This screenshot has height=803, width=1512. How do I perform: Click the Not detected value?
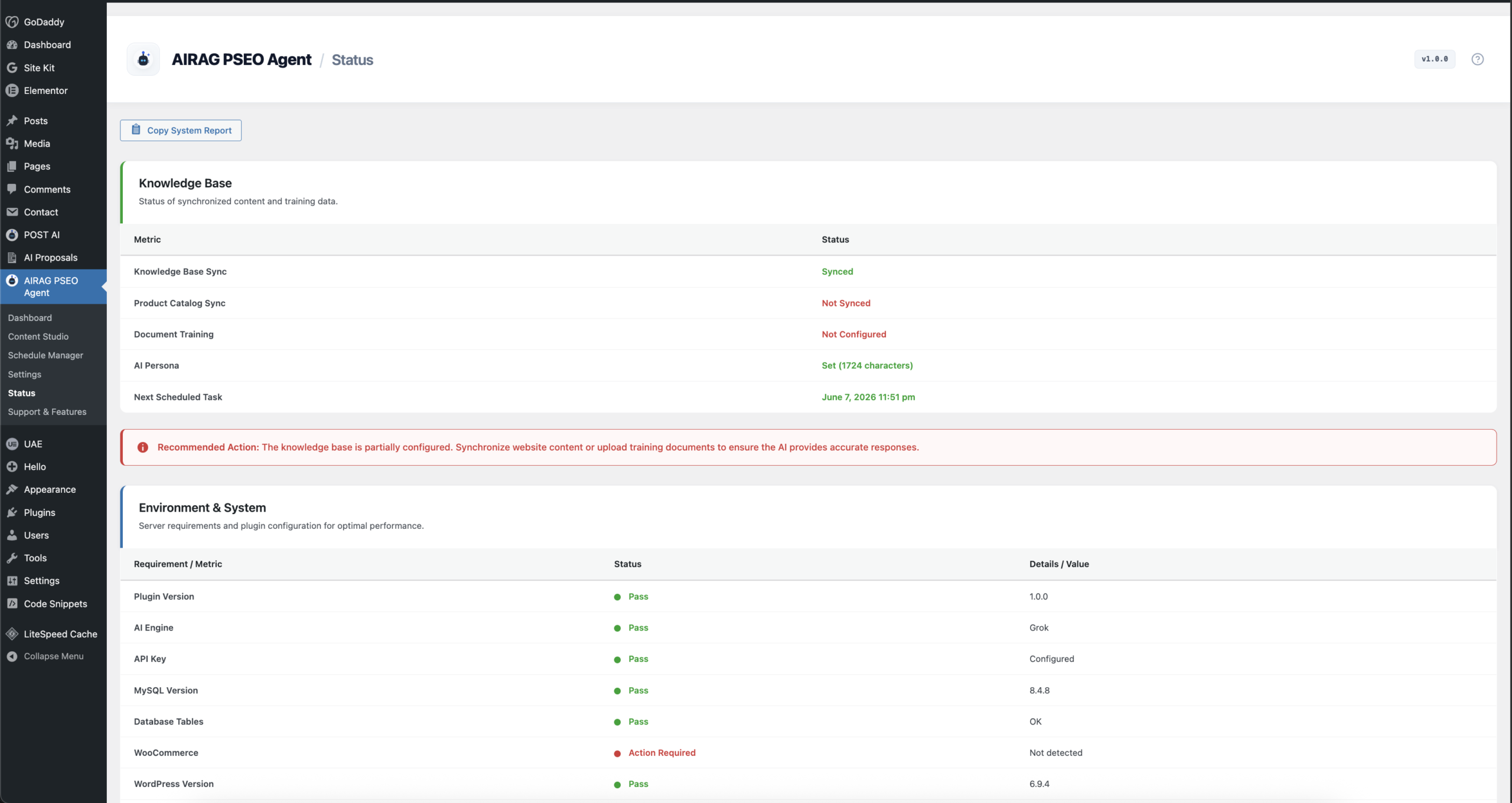(x=1056, y=753)
